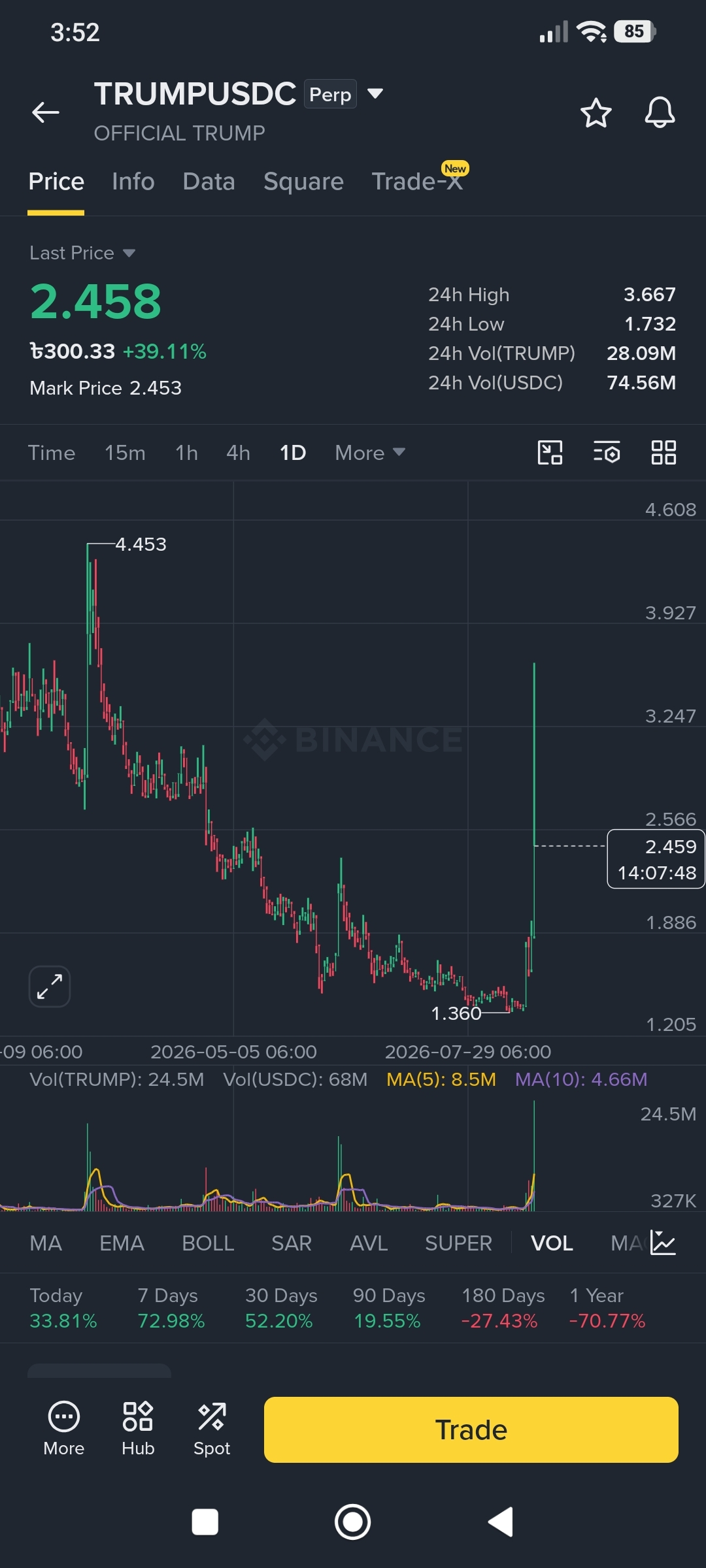Viewport: 706px width, 1568px height.
Task: Tap the back arrow icon
Action: click(46, 112)
